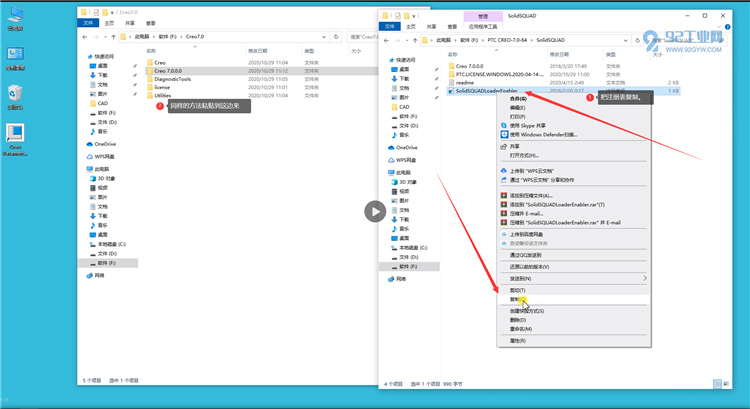Screen dimensions: 750x409
Task: Click Properties quick-access icon in SolidSQUAD title bar
Action: click(x=397, y=16)
